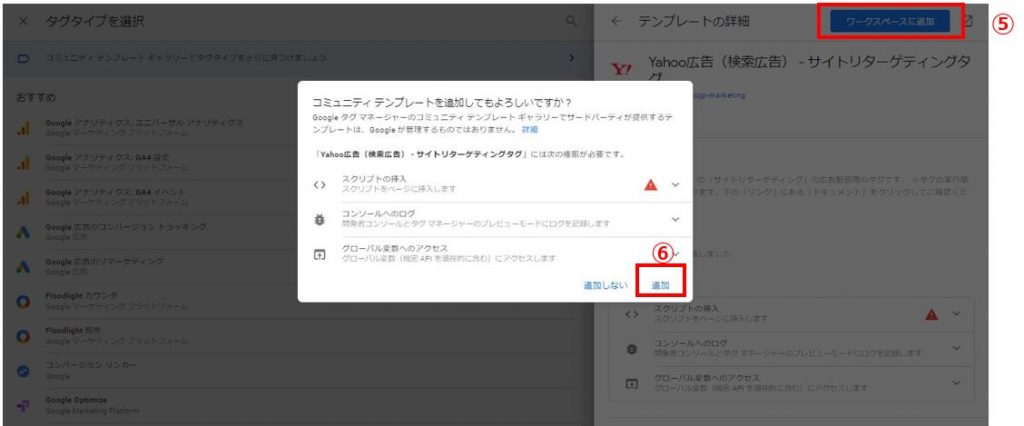Select the コンバージョン リンカー tag
The height and width of the screenshot is (426, 1024).
pyautogui.click(x=298, y=370)
